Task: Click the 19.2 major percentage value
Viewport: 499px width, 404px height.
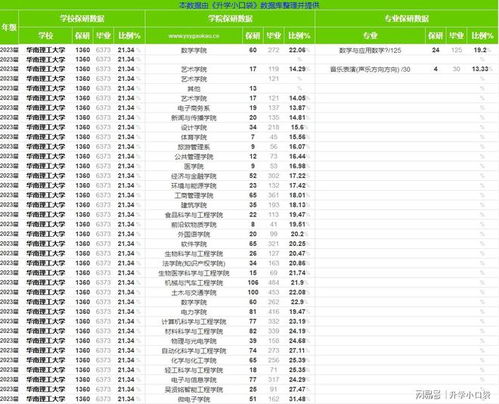Action: pos(480,50)
